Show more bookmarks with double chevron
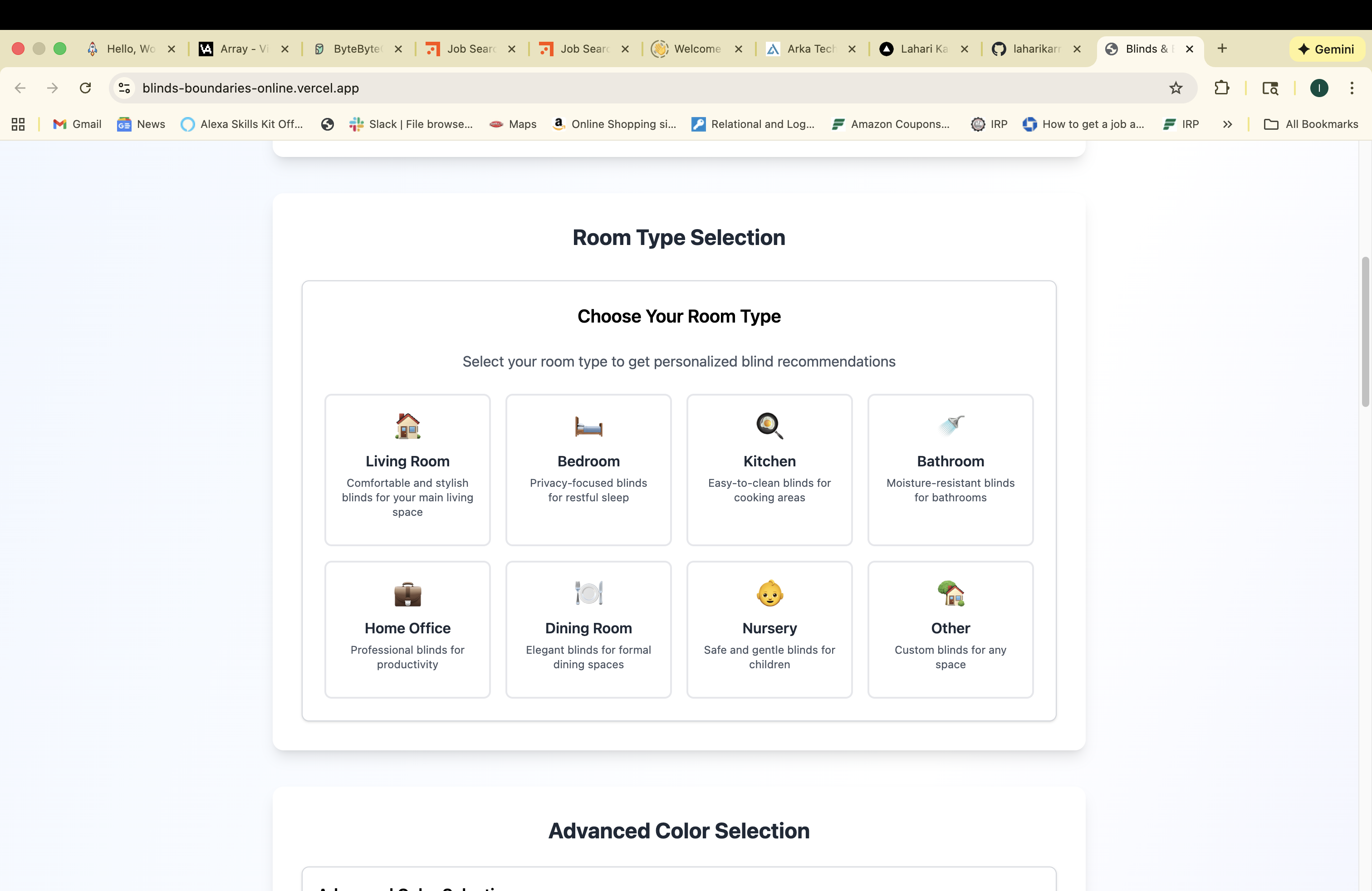 click(x=1227, y=124)
